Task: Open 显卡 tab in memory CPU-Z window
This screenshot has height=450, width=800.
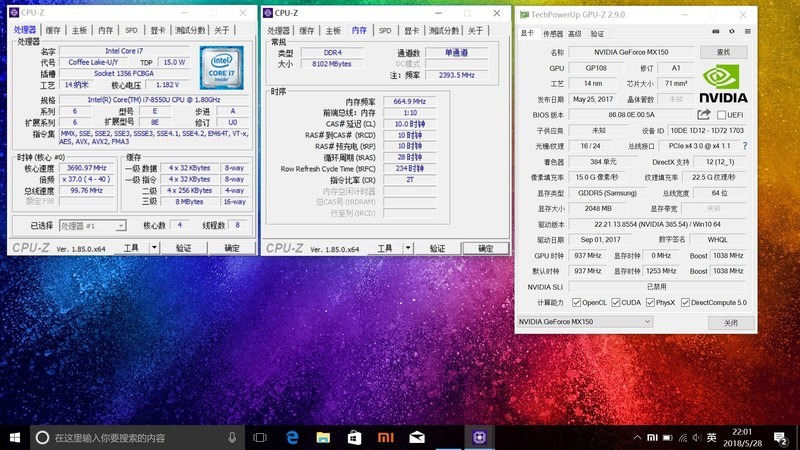Action: pos(411,31)
